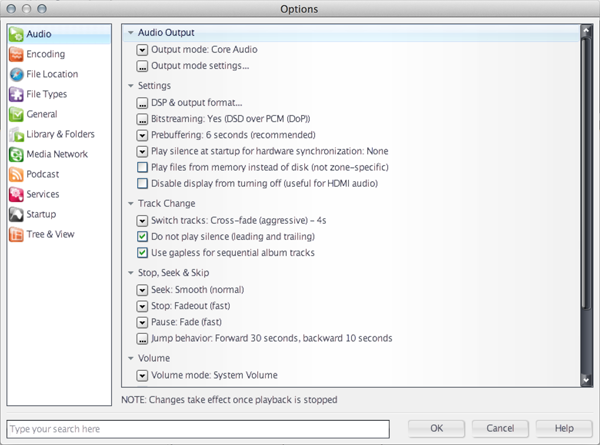Click the Media Network icon
This screenshot has width=600, height=445.
(x=16, y=154)
